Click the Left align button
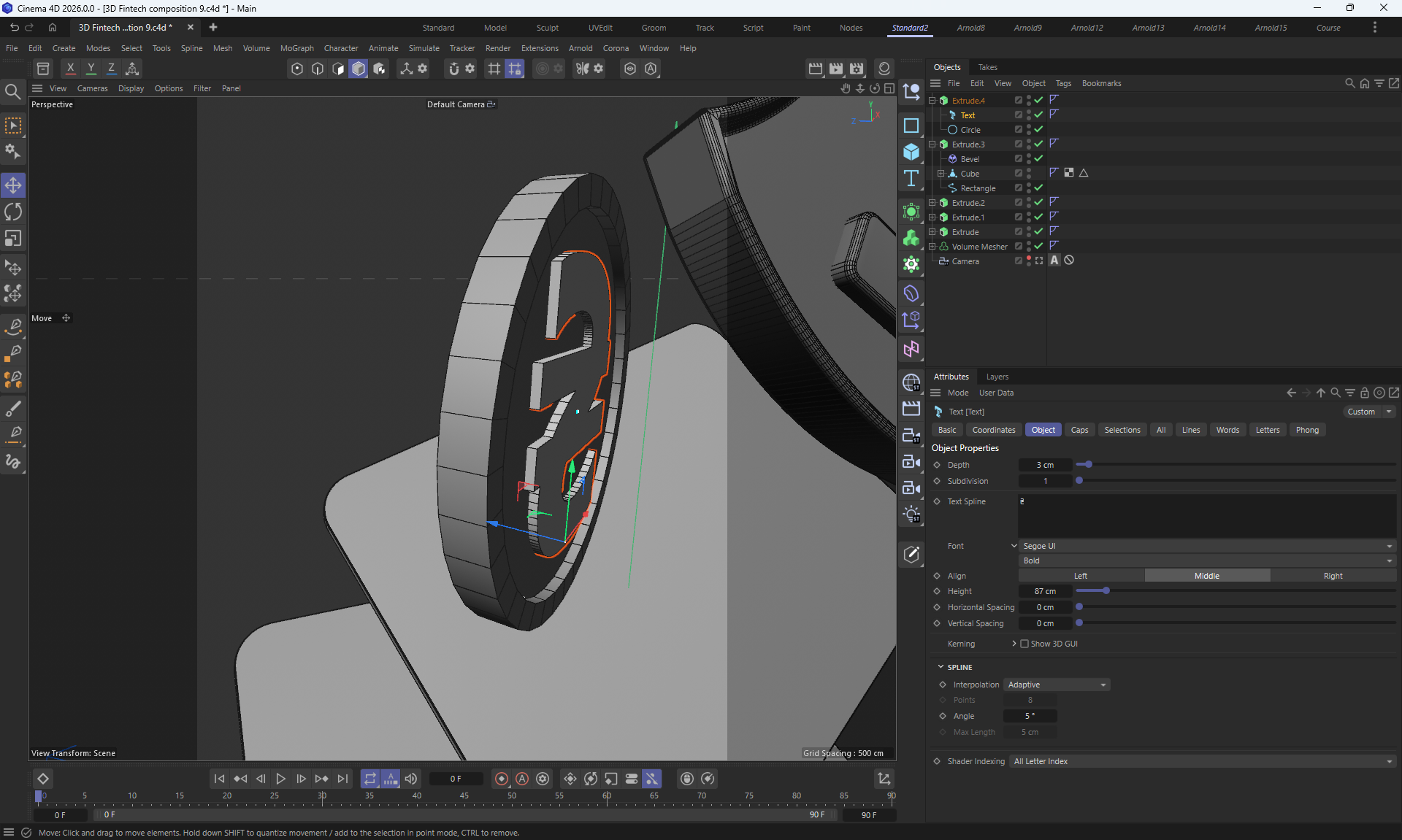Image resolution: width=1402 pixels, height=840 pixels. point(1081,576)
